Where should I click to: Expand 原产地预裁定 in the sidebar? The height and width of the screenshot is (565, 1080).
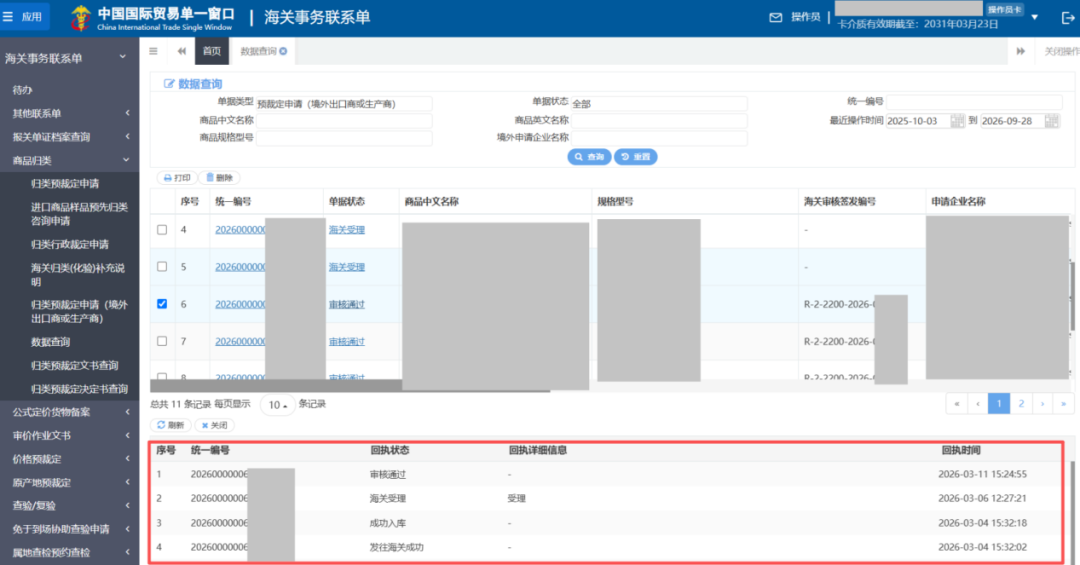pyautogui.click(x=69, y=482)
